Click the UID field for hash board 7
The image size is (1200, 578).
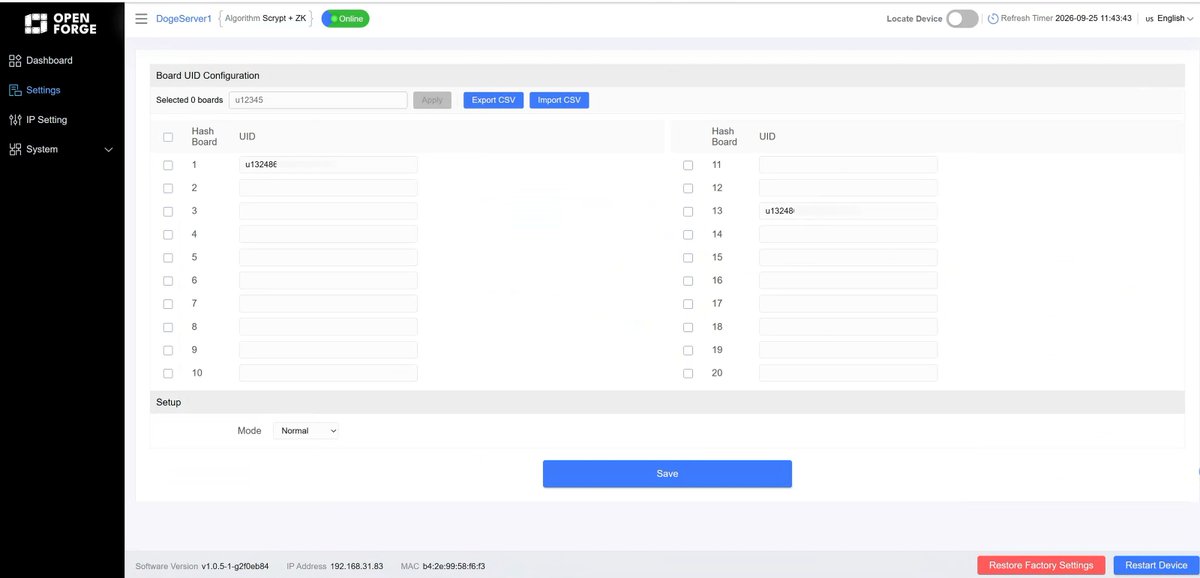[x=328, y=304]
